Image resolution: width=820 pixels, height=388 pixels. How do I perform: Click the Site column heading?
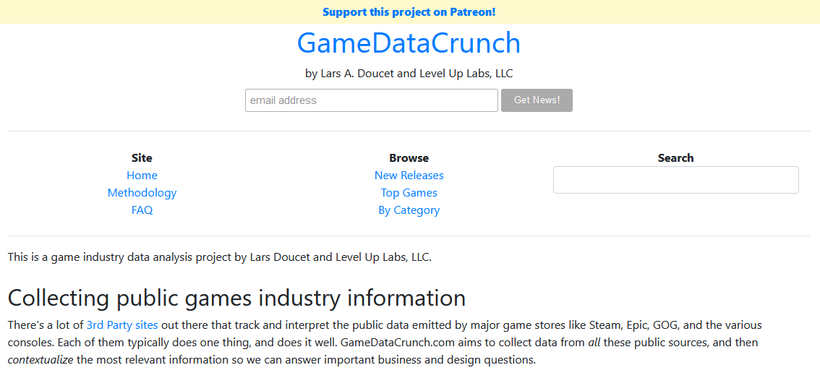142,158
